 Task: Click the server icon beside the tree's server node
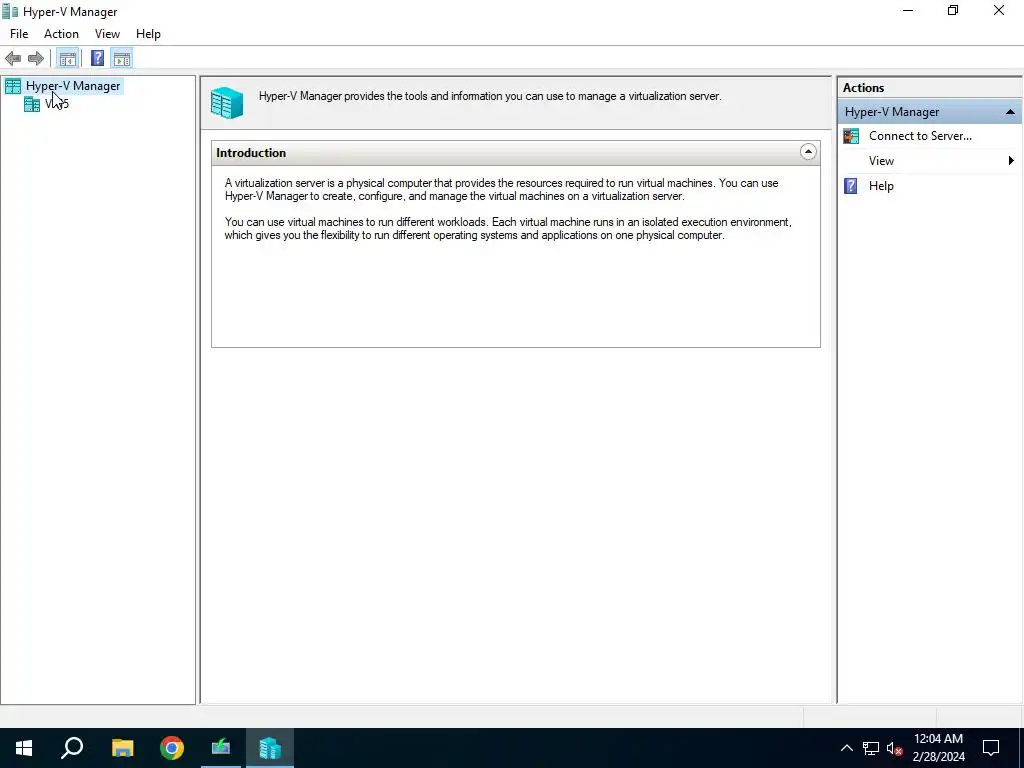click(32, 104)
